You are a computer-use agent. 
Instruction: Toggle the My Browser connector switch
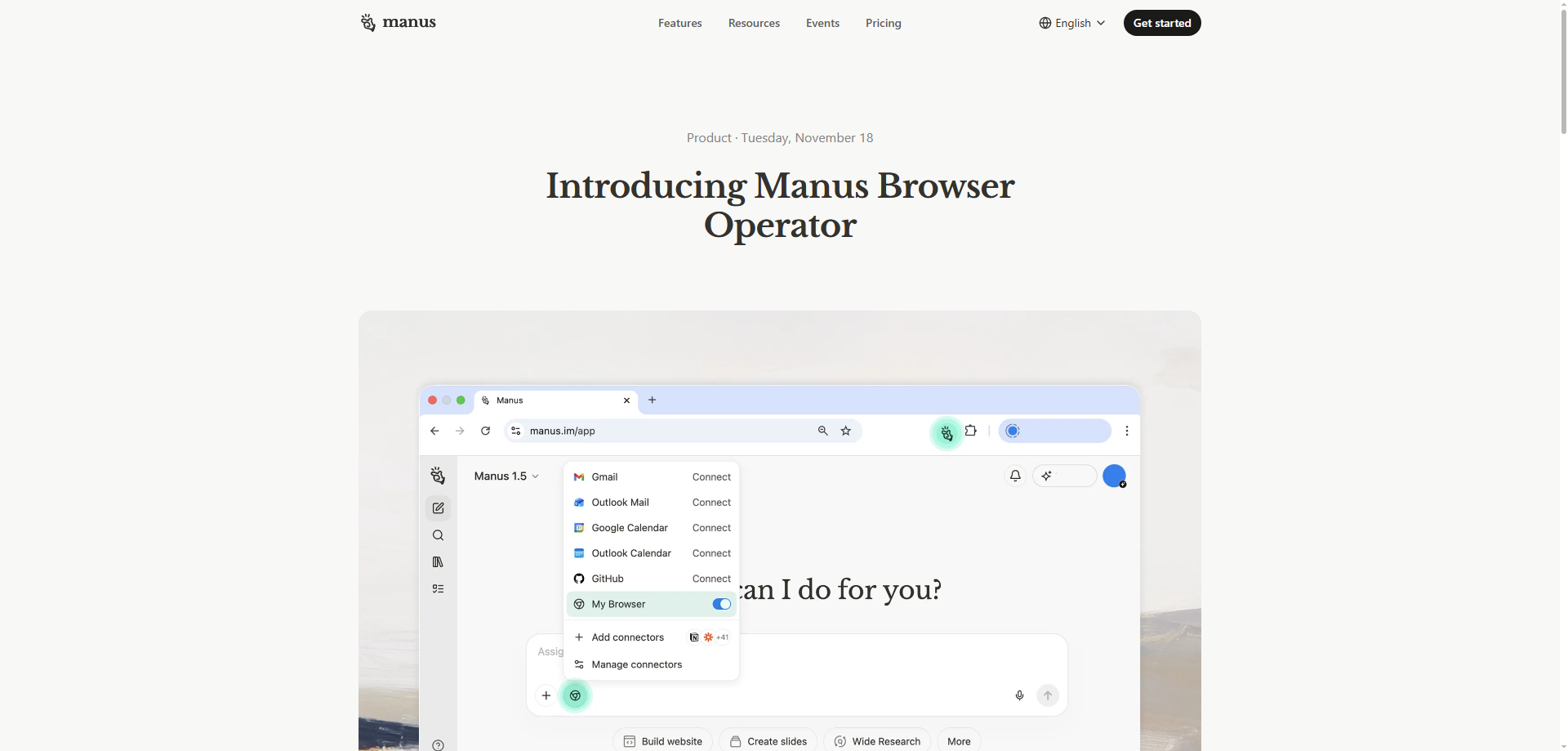pyautogui.click(x=720, y=604)
